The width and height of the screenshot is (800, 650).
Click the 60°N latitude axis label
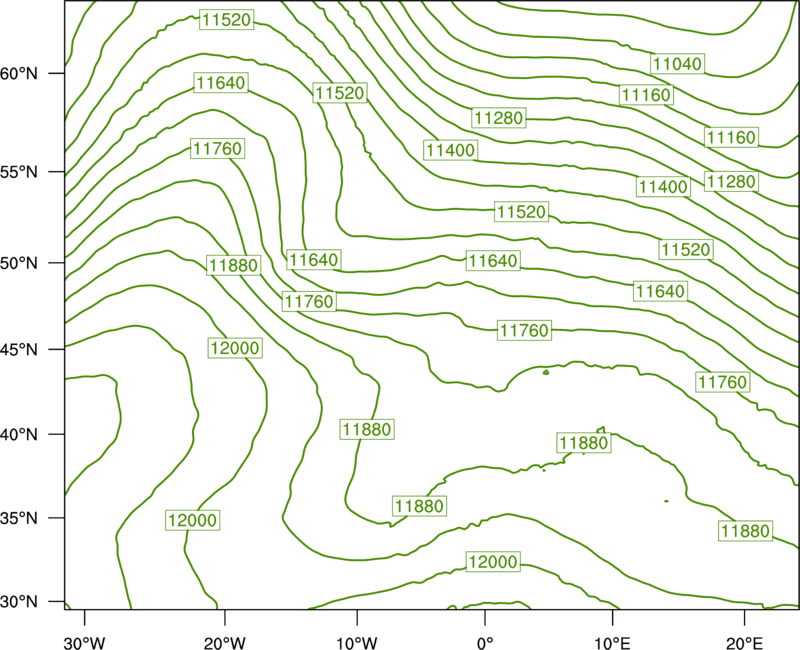(19, 74)
